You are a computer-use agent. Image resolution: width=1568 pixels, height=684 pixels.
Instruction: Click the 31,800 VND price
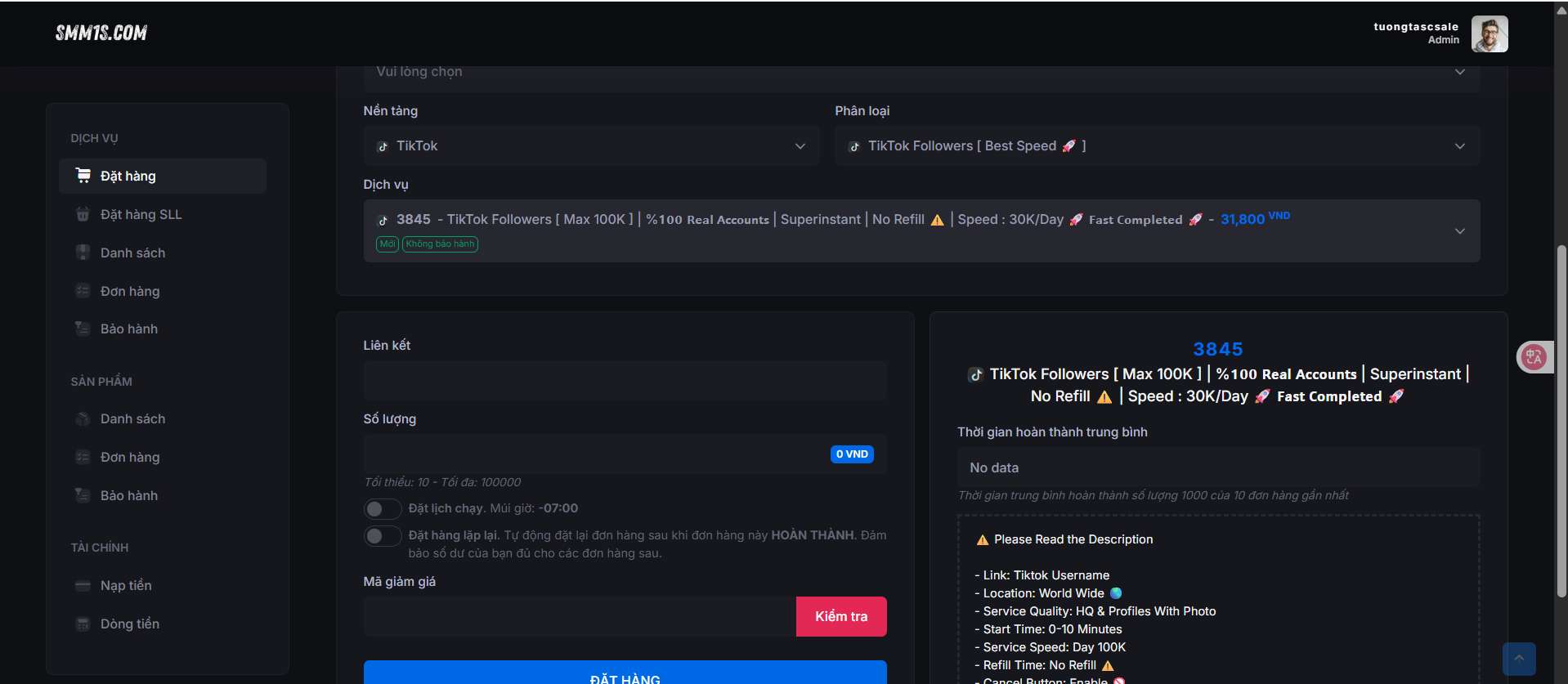point(1255,218)
